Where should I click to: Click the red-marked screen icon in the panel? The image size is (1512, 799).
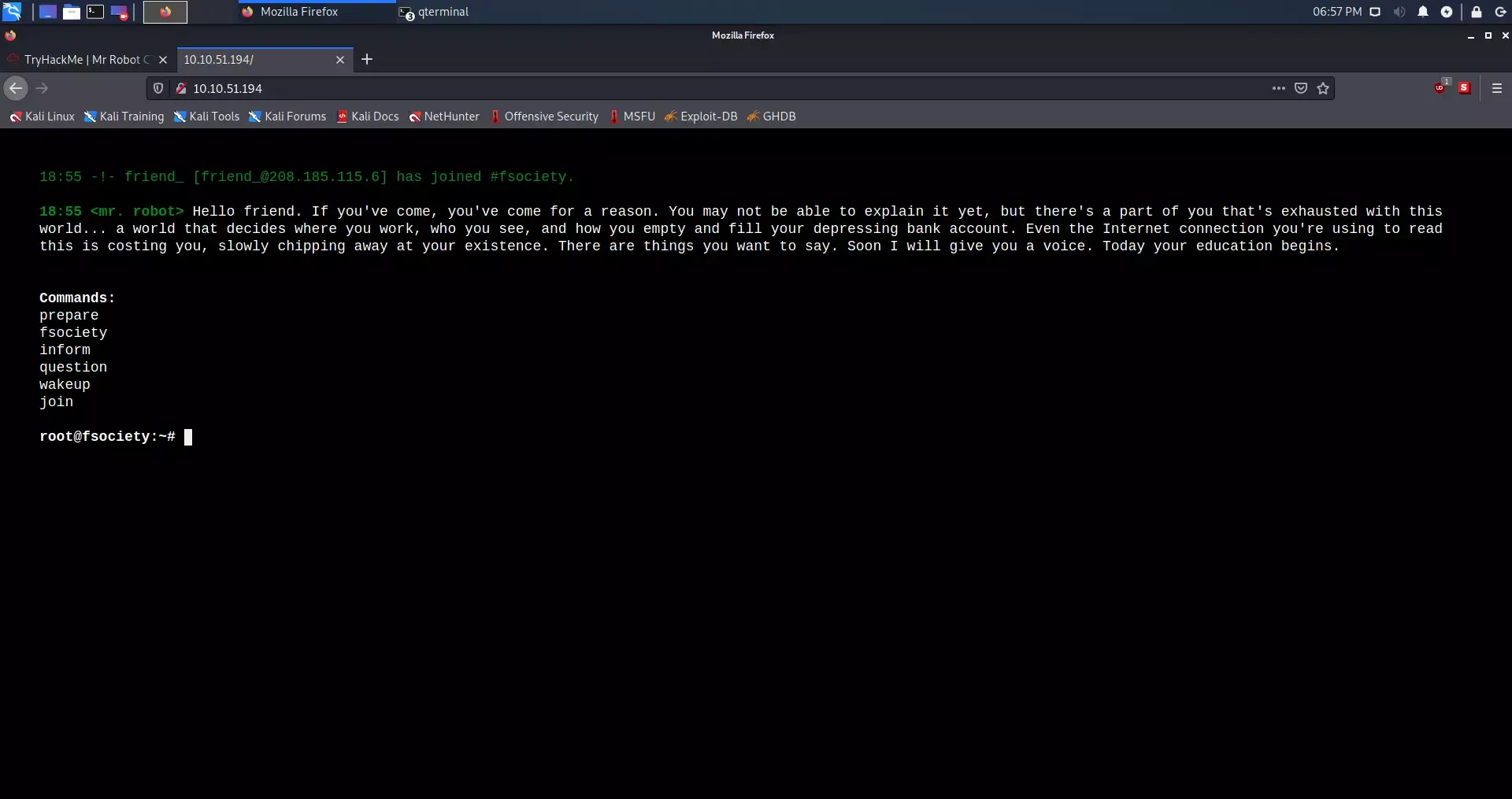pos(119,12)
